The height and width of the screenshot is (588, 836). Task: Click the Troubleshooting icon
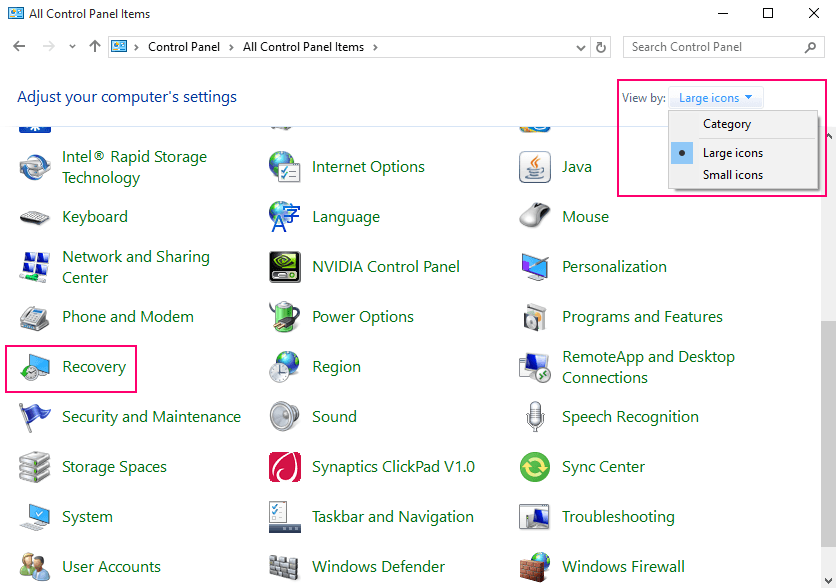click(535, 517)
